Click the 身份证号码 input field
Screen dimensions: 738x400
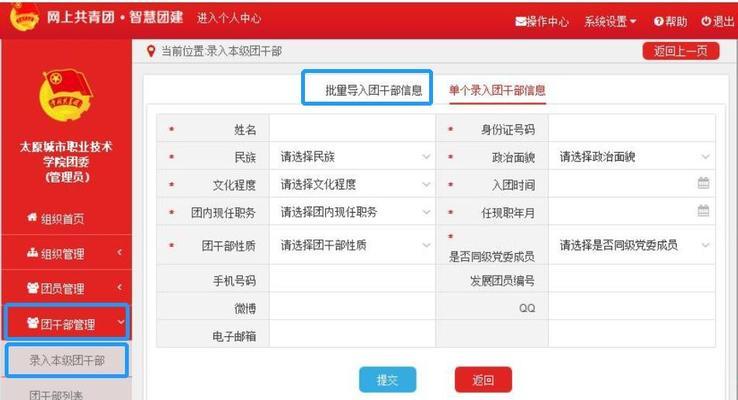click(x=632, y=128)
